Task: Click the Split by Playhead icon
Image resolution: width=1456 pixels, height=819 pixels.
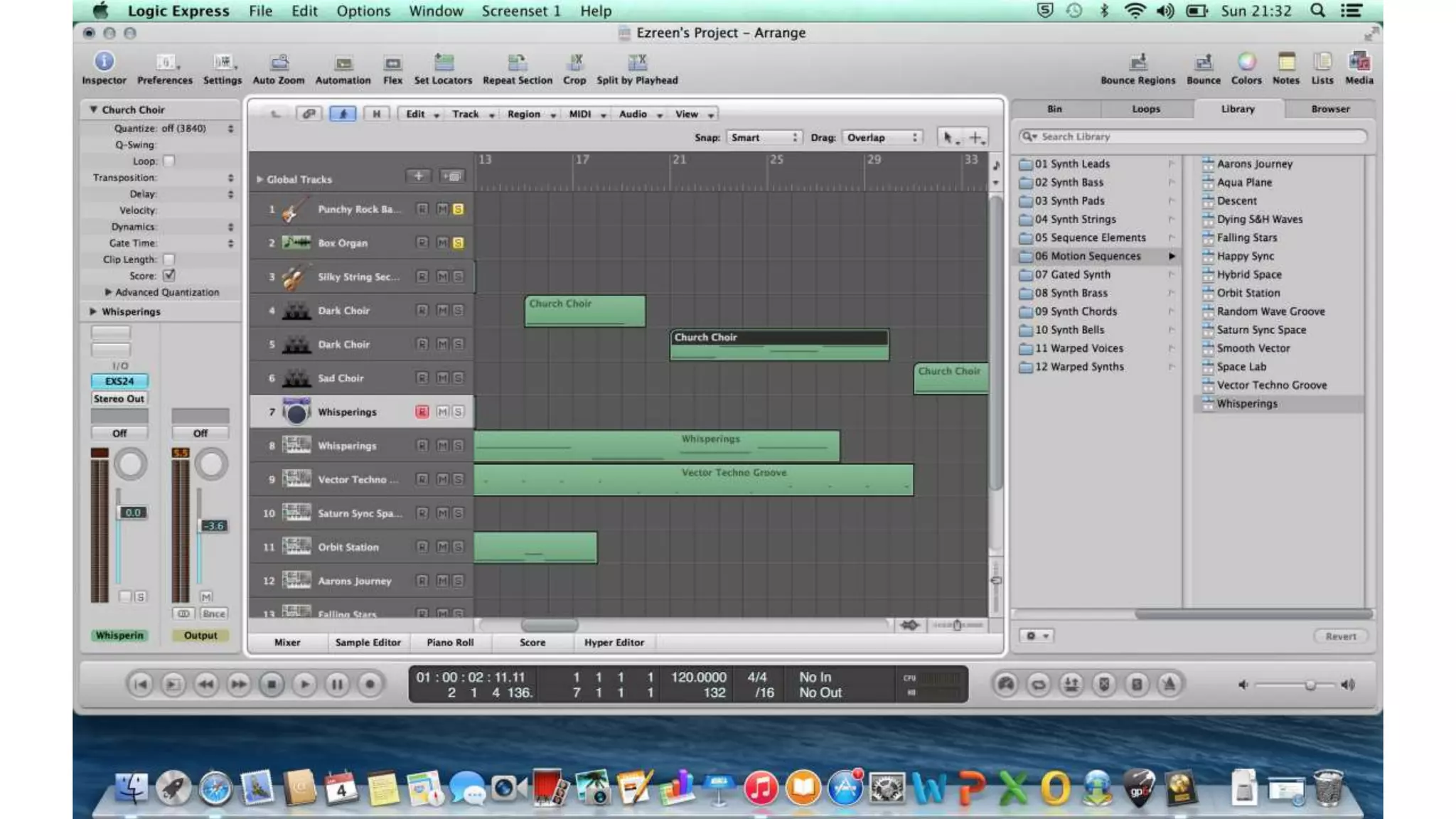Action: [637, 63]
